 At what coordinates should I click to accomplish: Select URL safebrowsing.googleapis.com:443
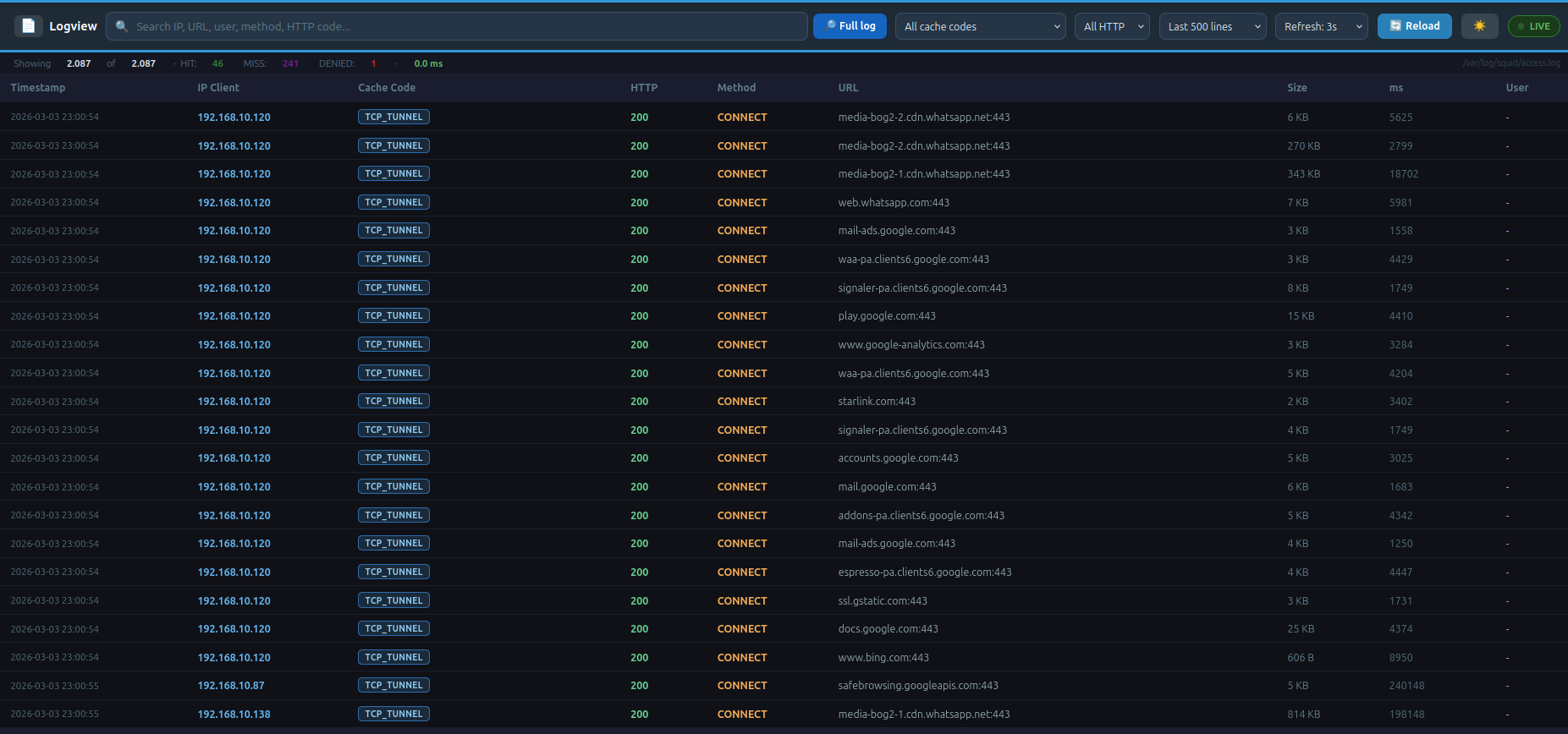[918, 686]
